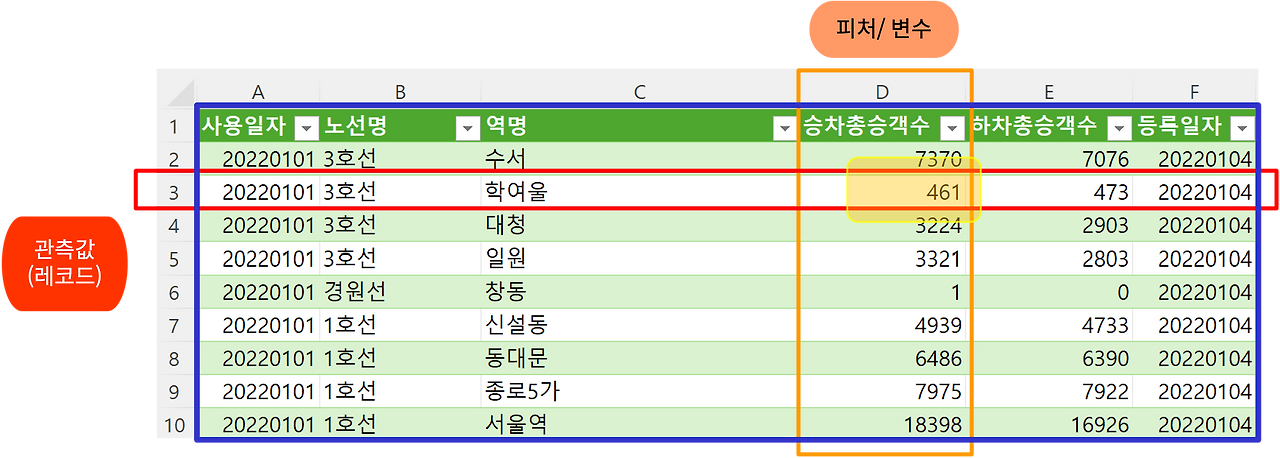Screen dimensions: 1280x458
Task: Select the cell containing 대청
Action: tap(639, 225)
